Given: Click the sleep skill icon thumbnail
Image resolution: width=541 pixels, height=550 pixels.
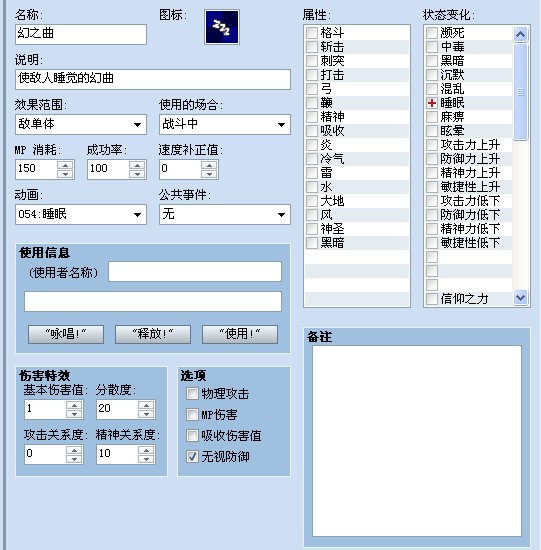Looking at the screenshot, I should (x=222, y=27).
